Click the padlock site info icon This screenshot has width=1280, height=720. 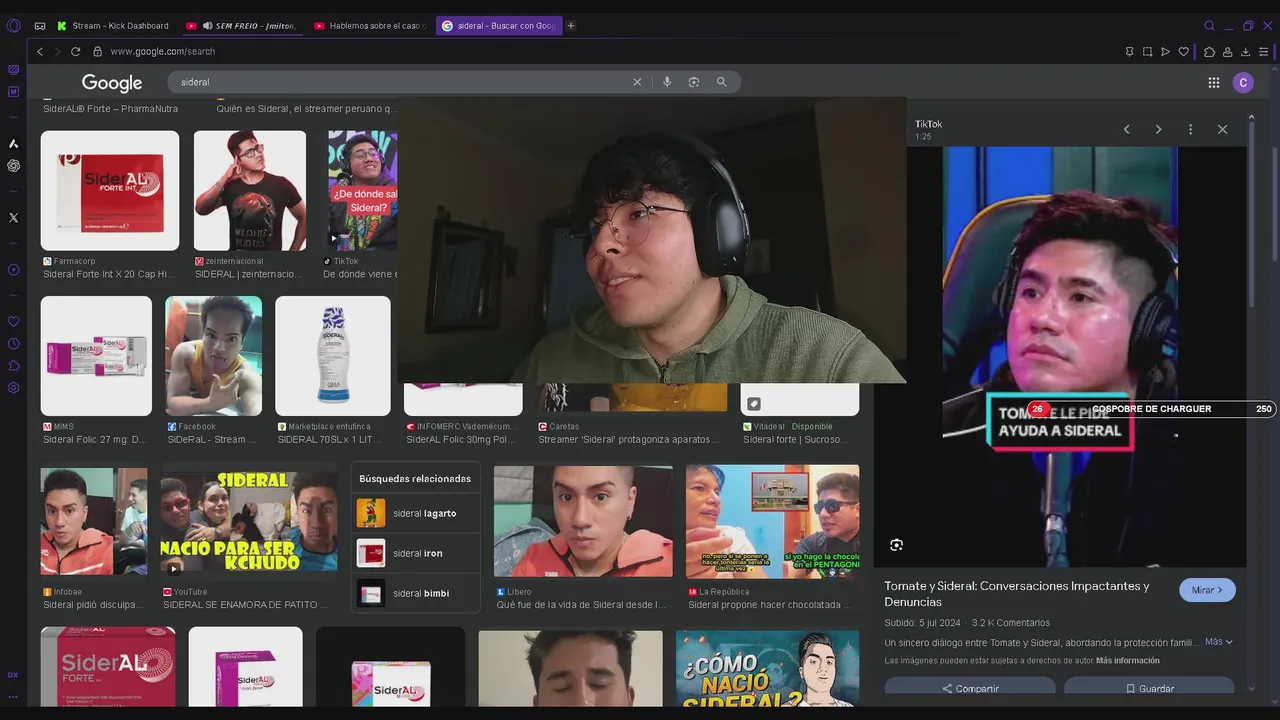click(97, 51)
